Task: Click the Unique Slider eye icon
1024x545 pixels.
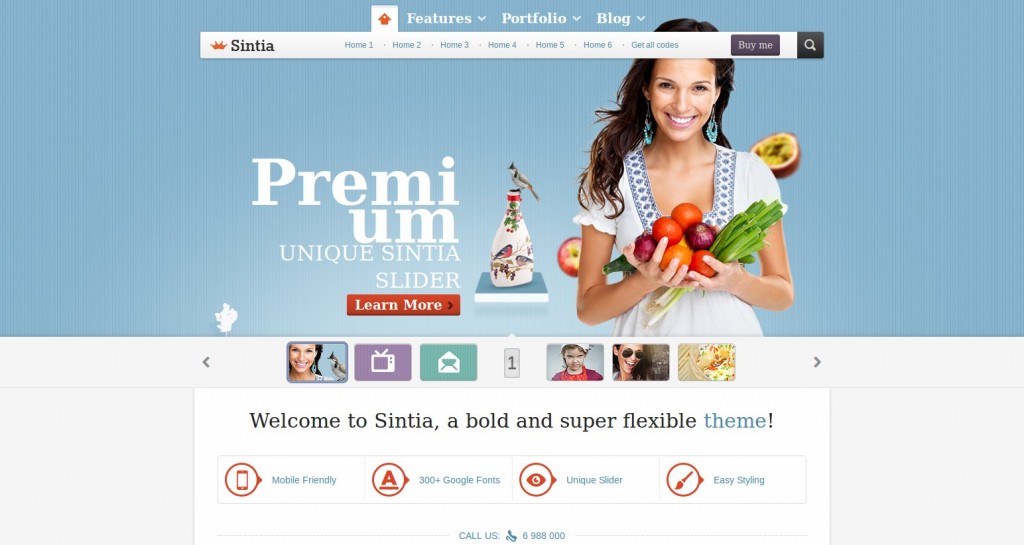Action: (537, 480)
